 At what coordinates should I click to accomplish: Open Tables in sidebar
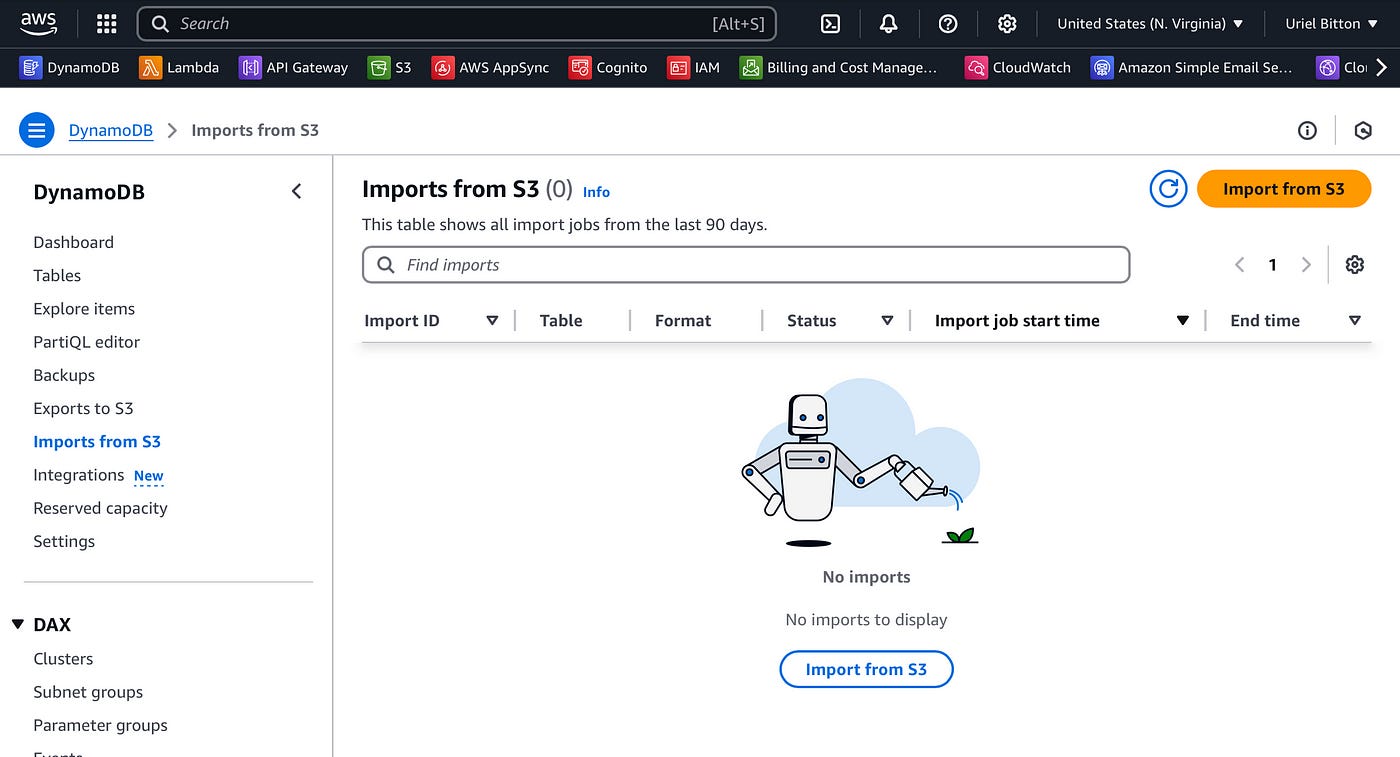(x=57, y=275)
